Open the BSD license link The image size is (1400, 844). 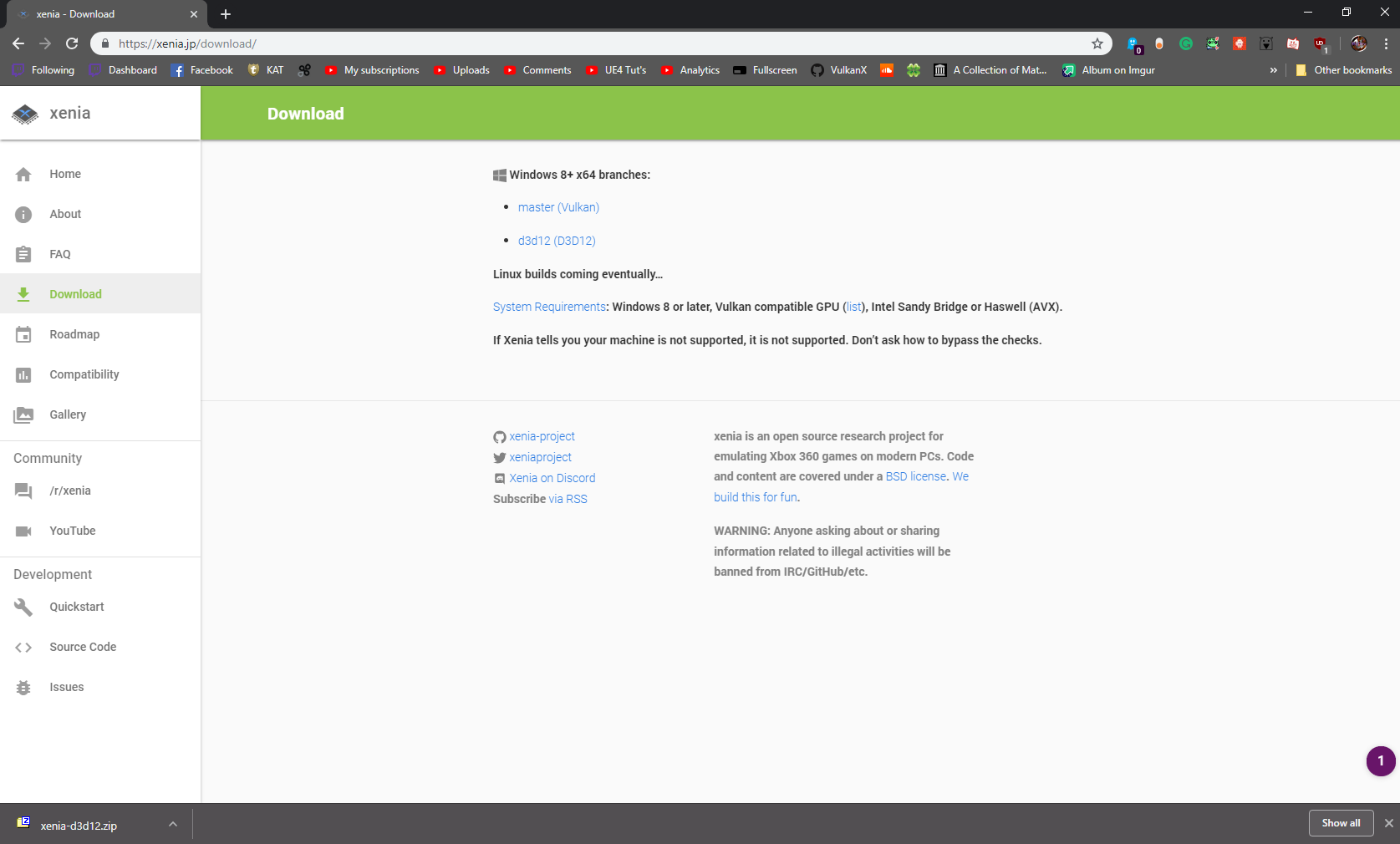916,476
